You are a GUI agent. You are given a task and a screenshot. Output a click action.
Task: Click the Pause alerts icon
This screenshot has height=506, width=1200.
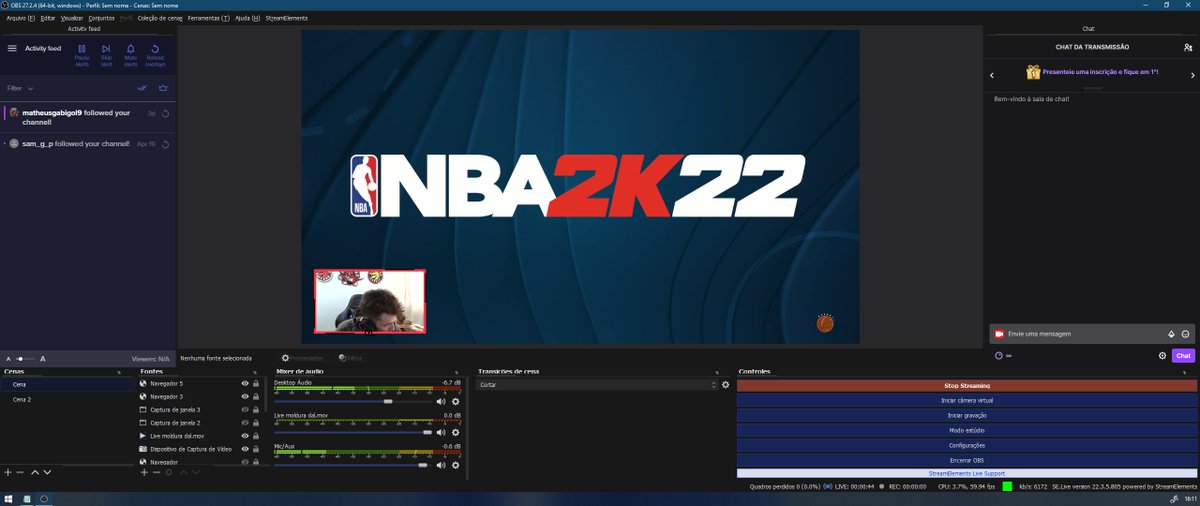[x=82, y=48]
